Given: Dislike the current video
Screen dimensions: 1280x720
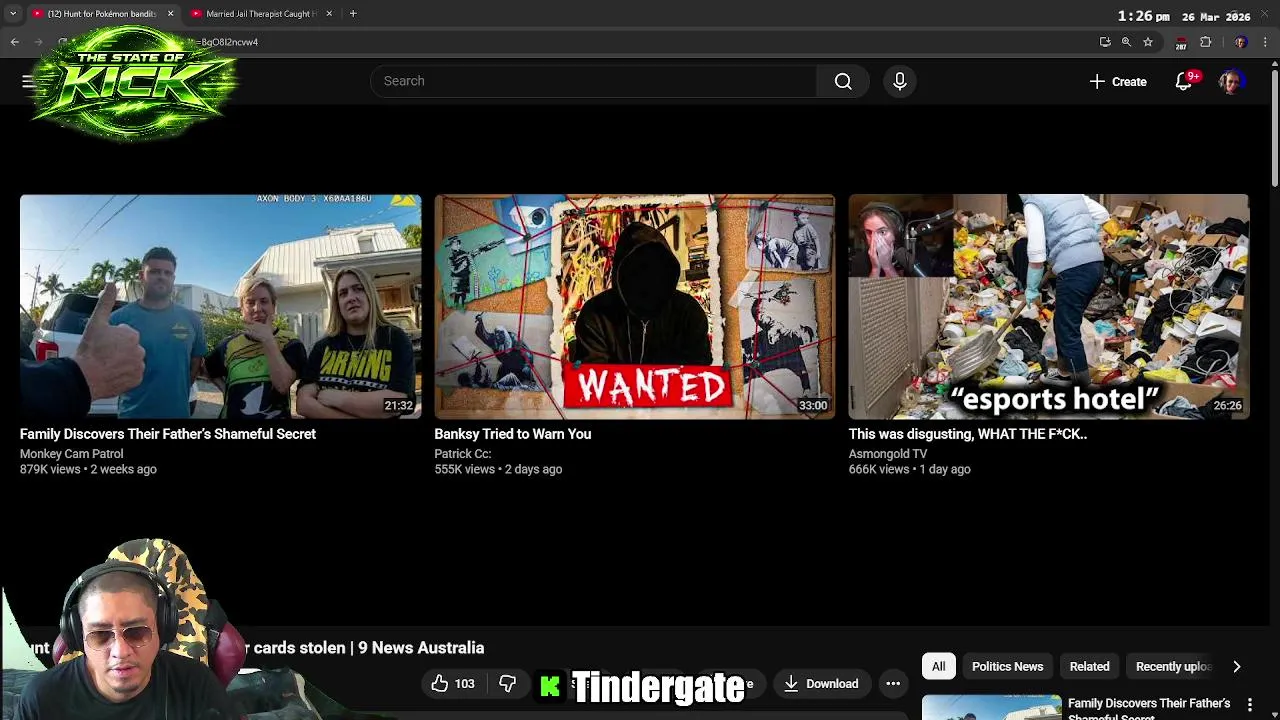Looking at the screenshot, I should click(x=508, y=684).
